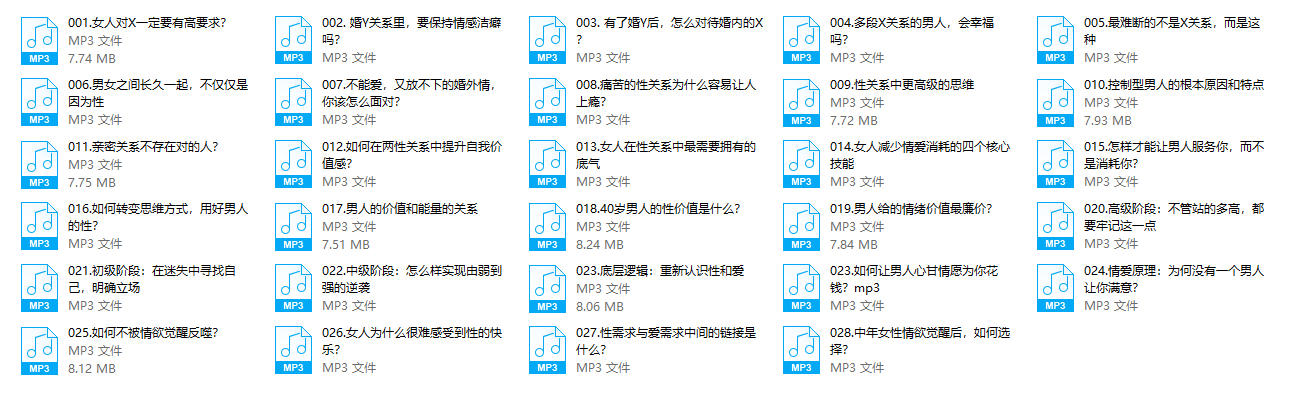Click file name 019.男人给的情绪价值最廉价?

(x=911, y=209)
